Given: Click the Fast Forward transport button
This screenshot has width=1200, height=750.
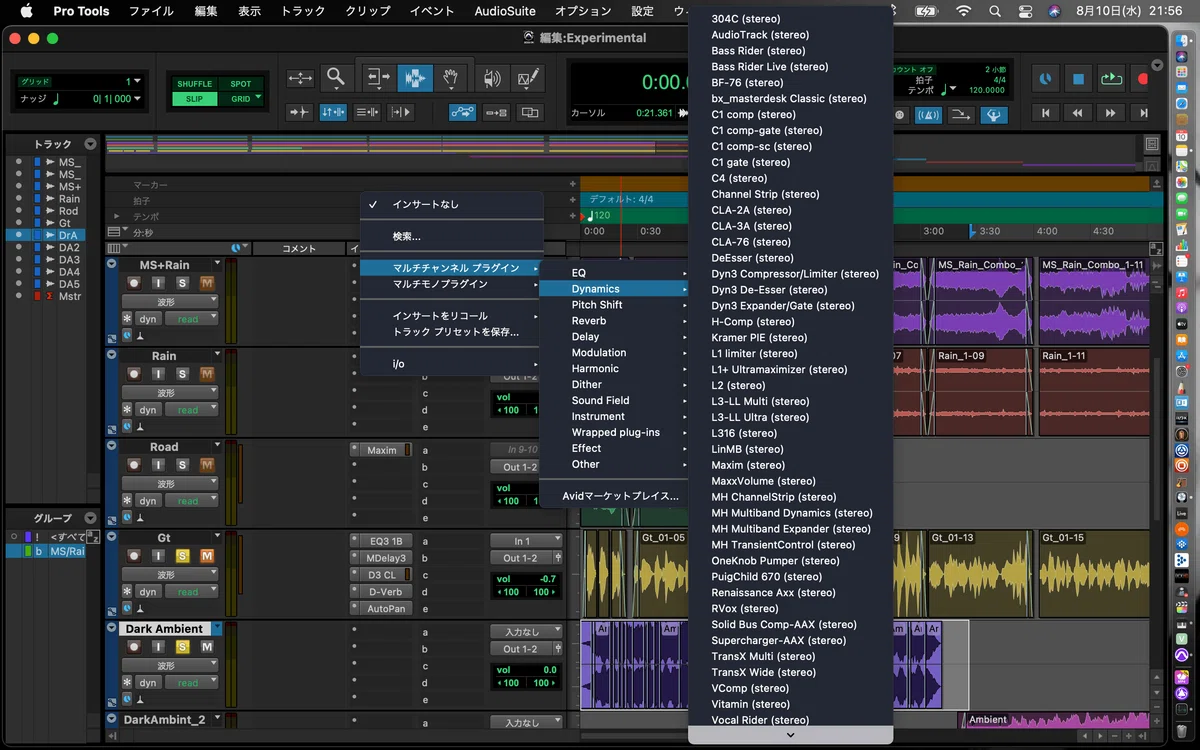Looking at the screenshot, I should pos(1111,113).
